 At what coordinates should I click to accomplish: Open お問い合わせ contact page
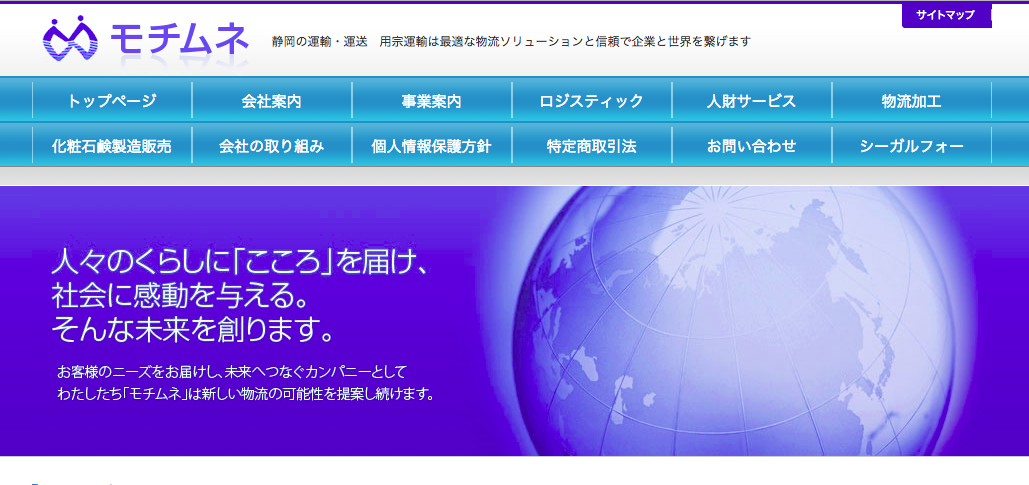tap(751, 146)
